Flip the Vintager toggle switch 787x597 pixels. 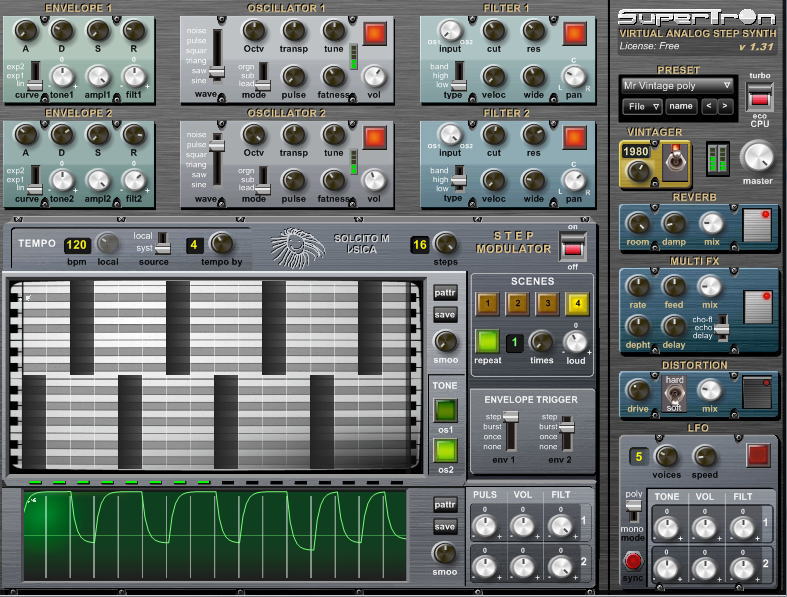pyautogui.click(x=676, y=162)
